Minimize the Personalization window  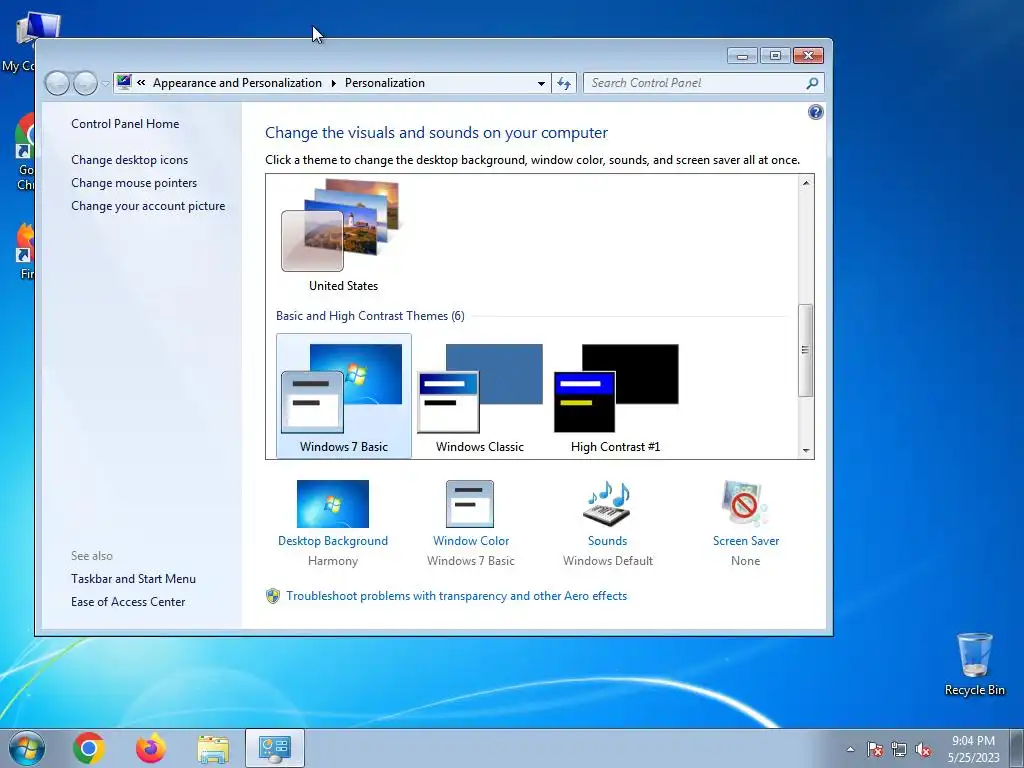click(x=742, y=56)
